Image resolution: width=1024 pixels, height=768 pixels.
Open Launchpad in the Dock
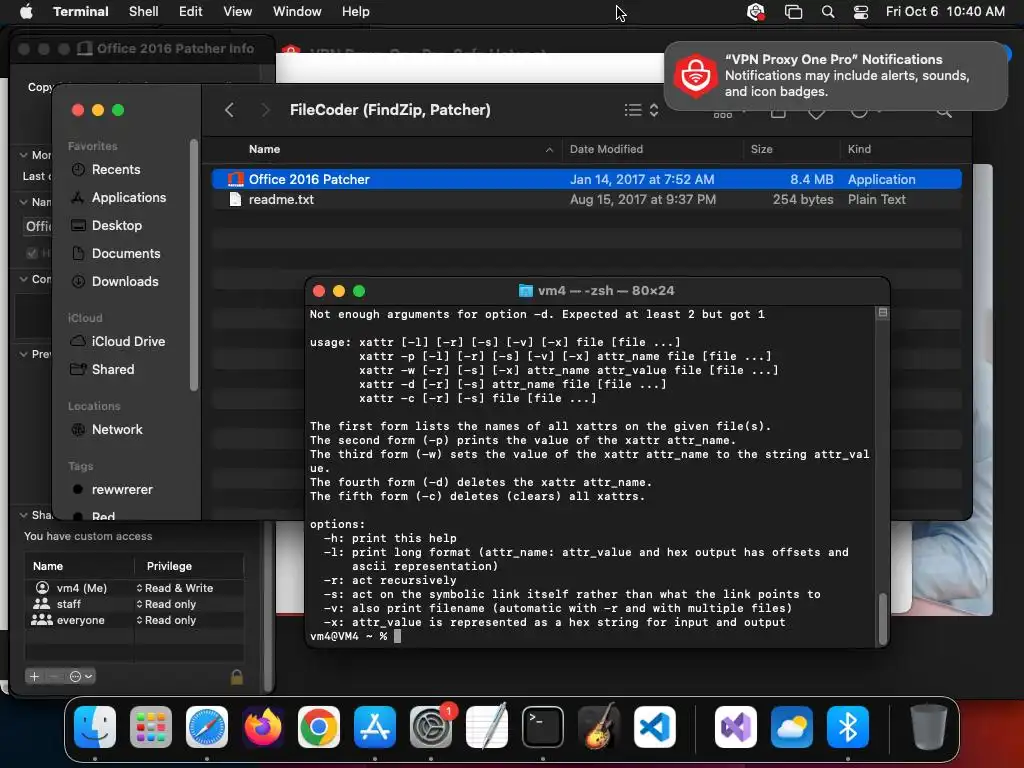151,727
